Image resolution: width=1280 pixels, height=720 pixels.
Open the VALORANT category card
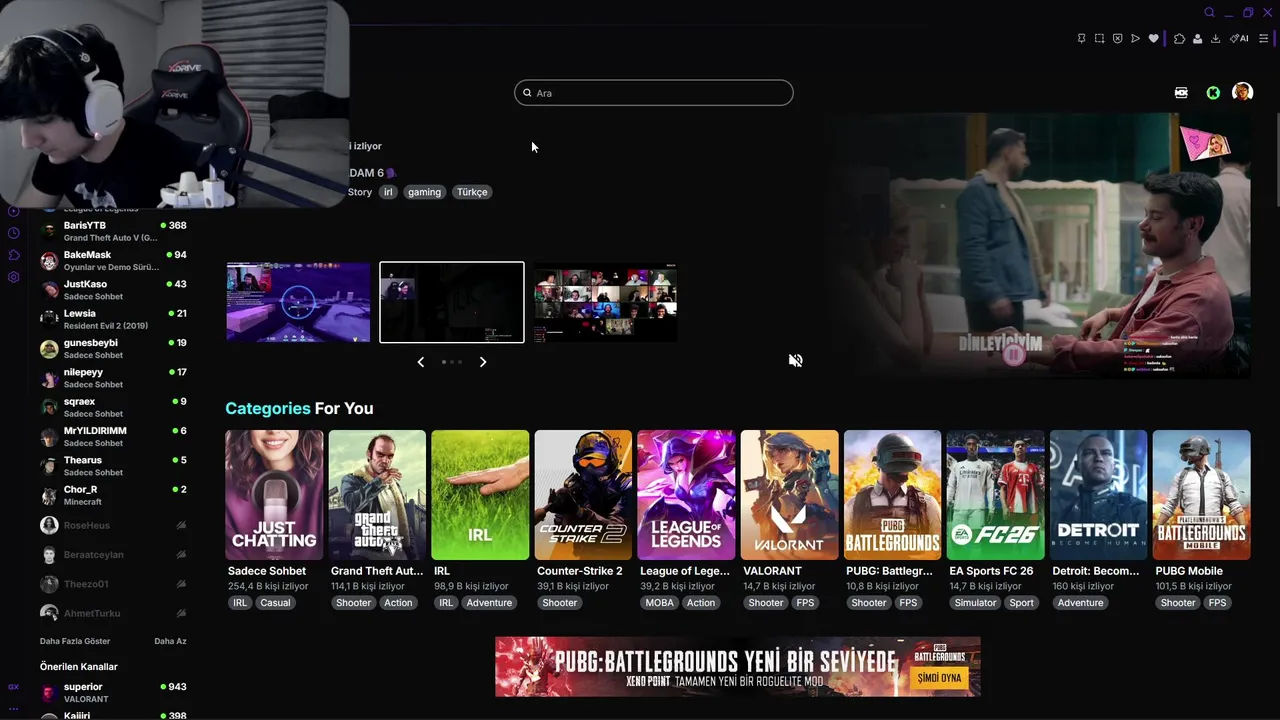(789, 495)
